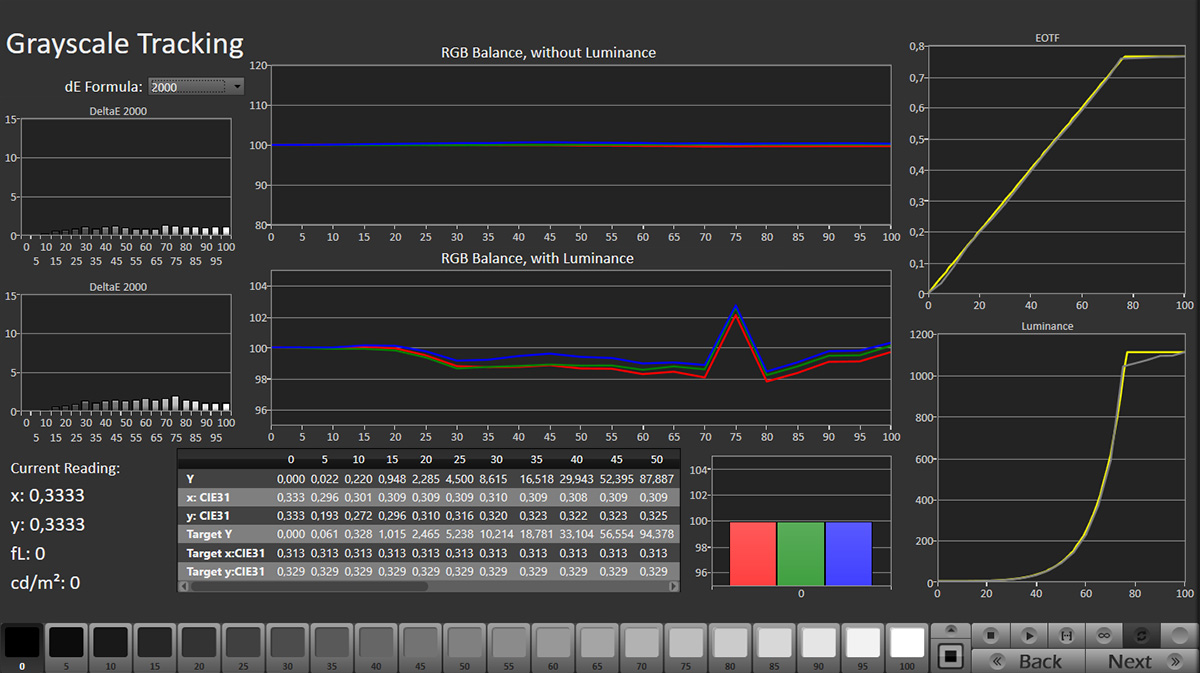Click the small up-arrow above pattern icon

point(950,630)
